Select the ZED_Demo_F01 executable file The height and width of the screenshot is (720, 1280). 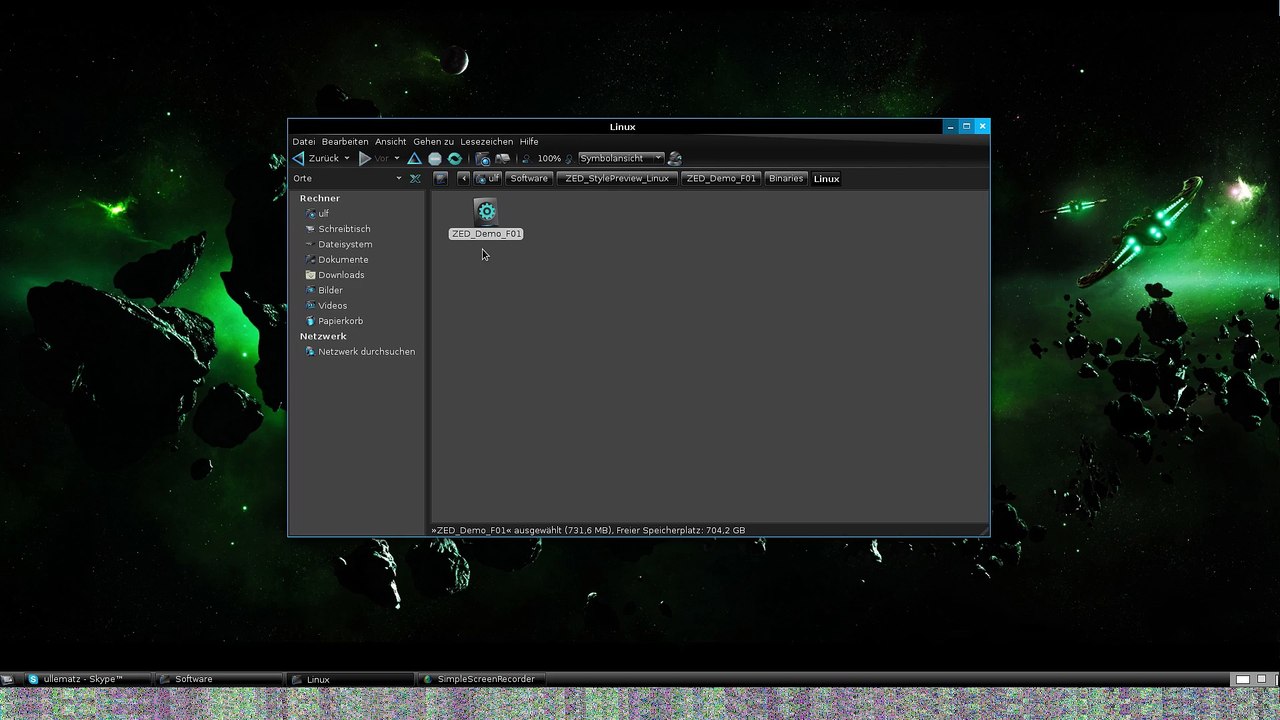pyautogui.click(x=486, y=212)
